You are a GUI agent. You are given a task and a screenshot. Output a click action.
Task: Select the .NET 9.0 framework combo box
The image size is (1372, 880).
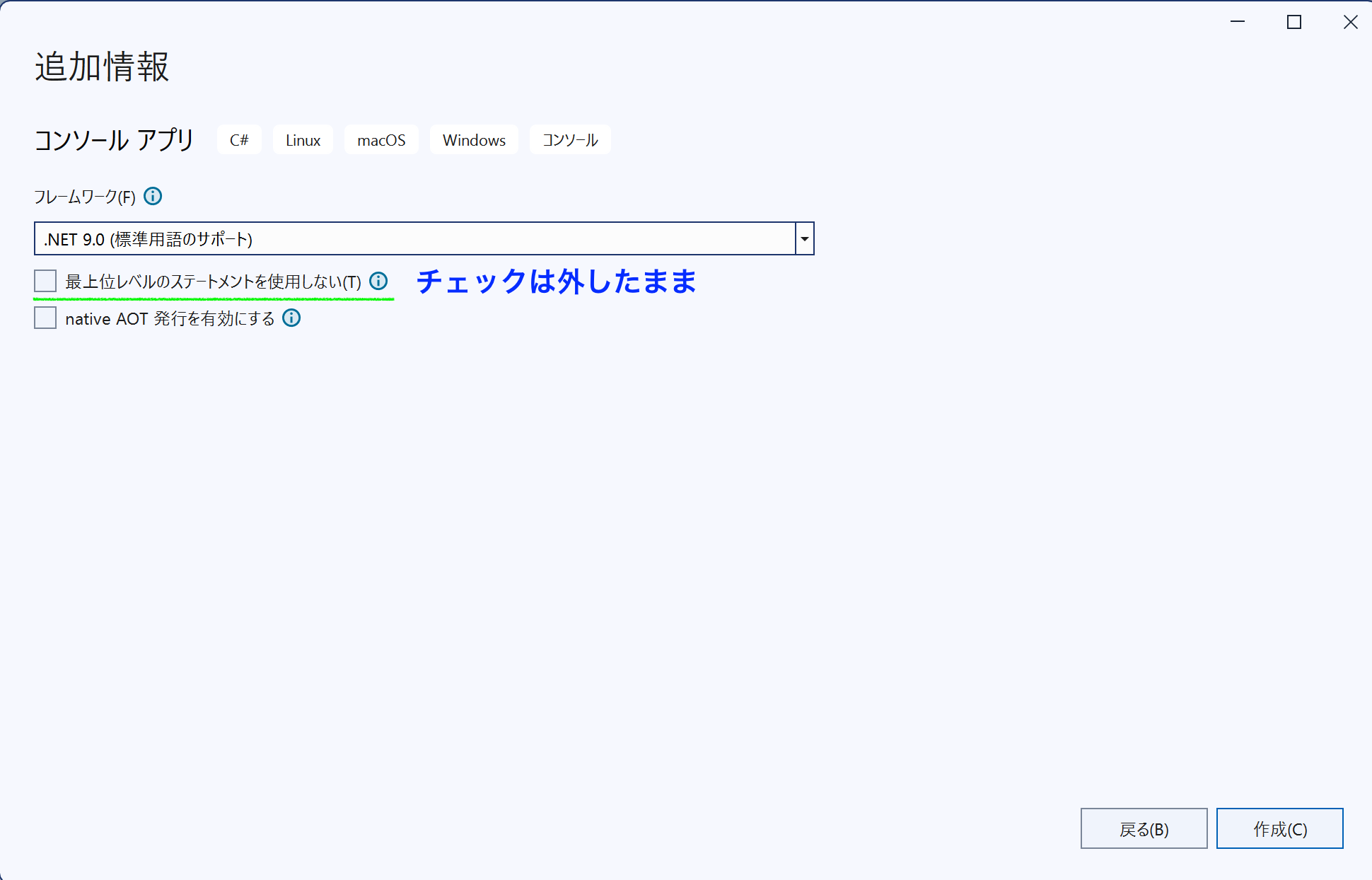pos(424,238)
